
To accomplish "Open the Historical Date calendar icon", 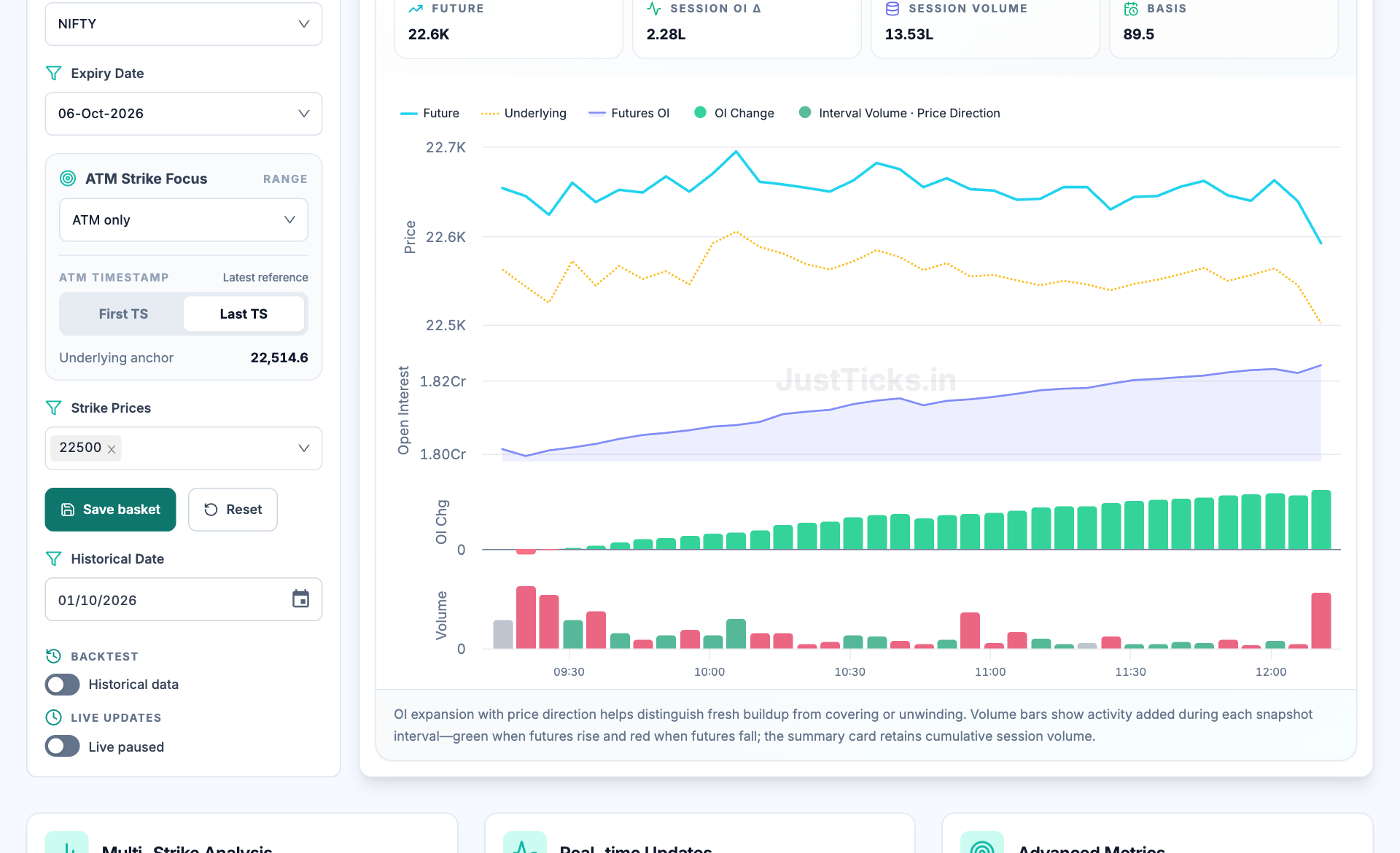I will (300, 599).
